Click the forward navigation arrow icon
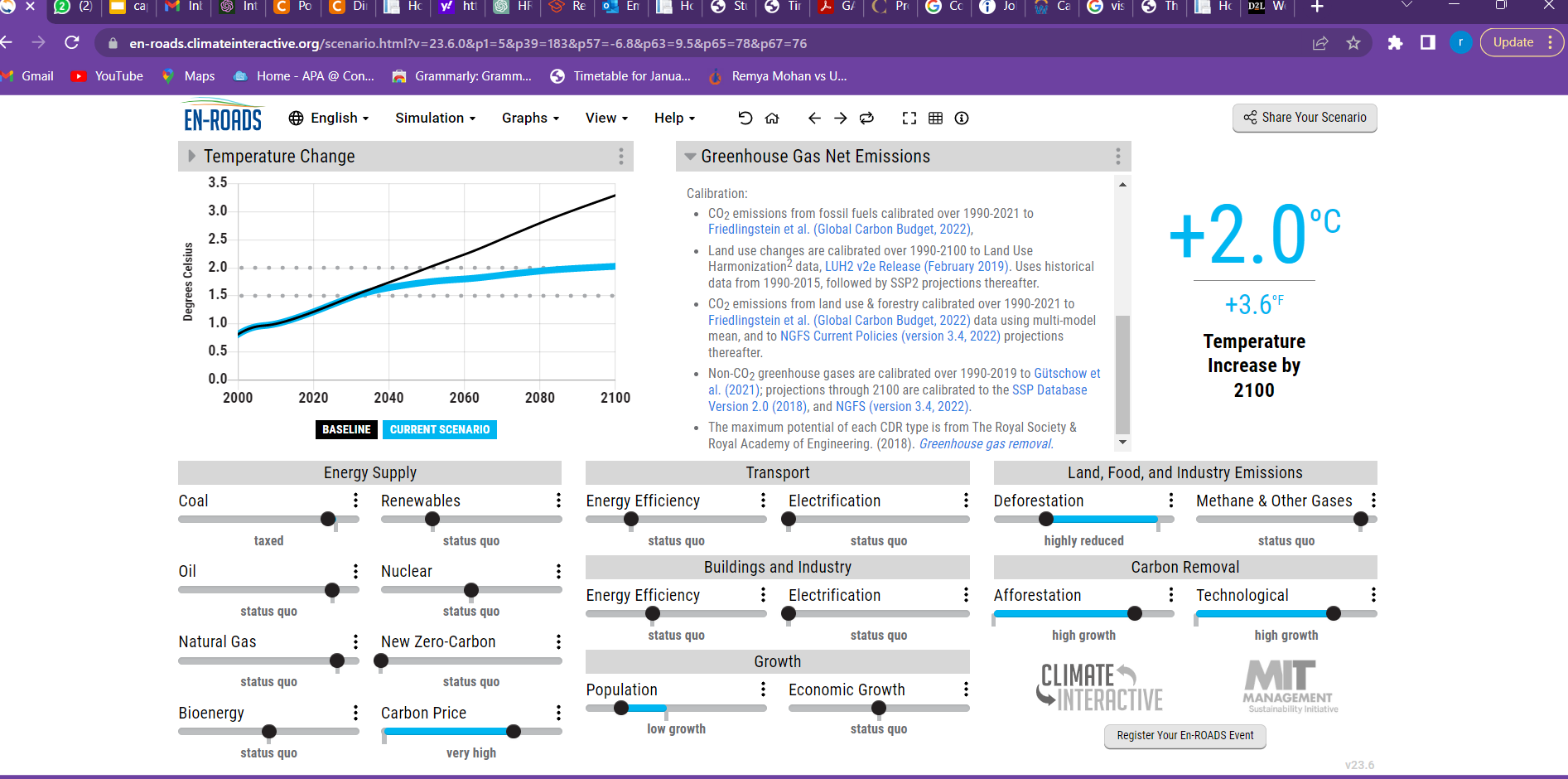The width and height of the screenshot is (1568, 779). (x=840, y=118)
